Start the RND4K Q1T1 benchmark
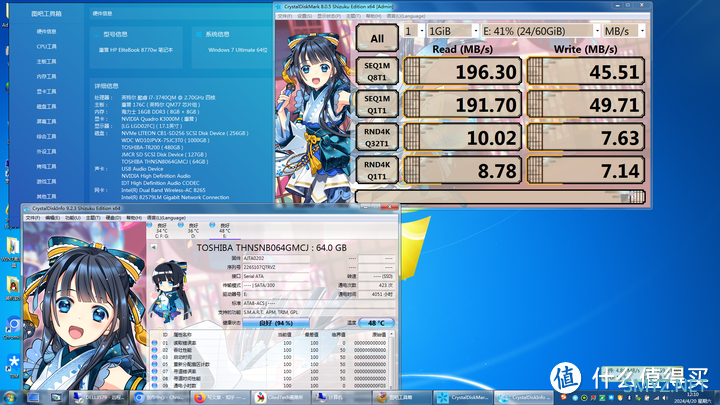Viewport: 720px width, 405px height. [377, 170]
